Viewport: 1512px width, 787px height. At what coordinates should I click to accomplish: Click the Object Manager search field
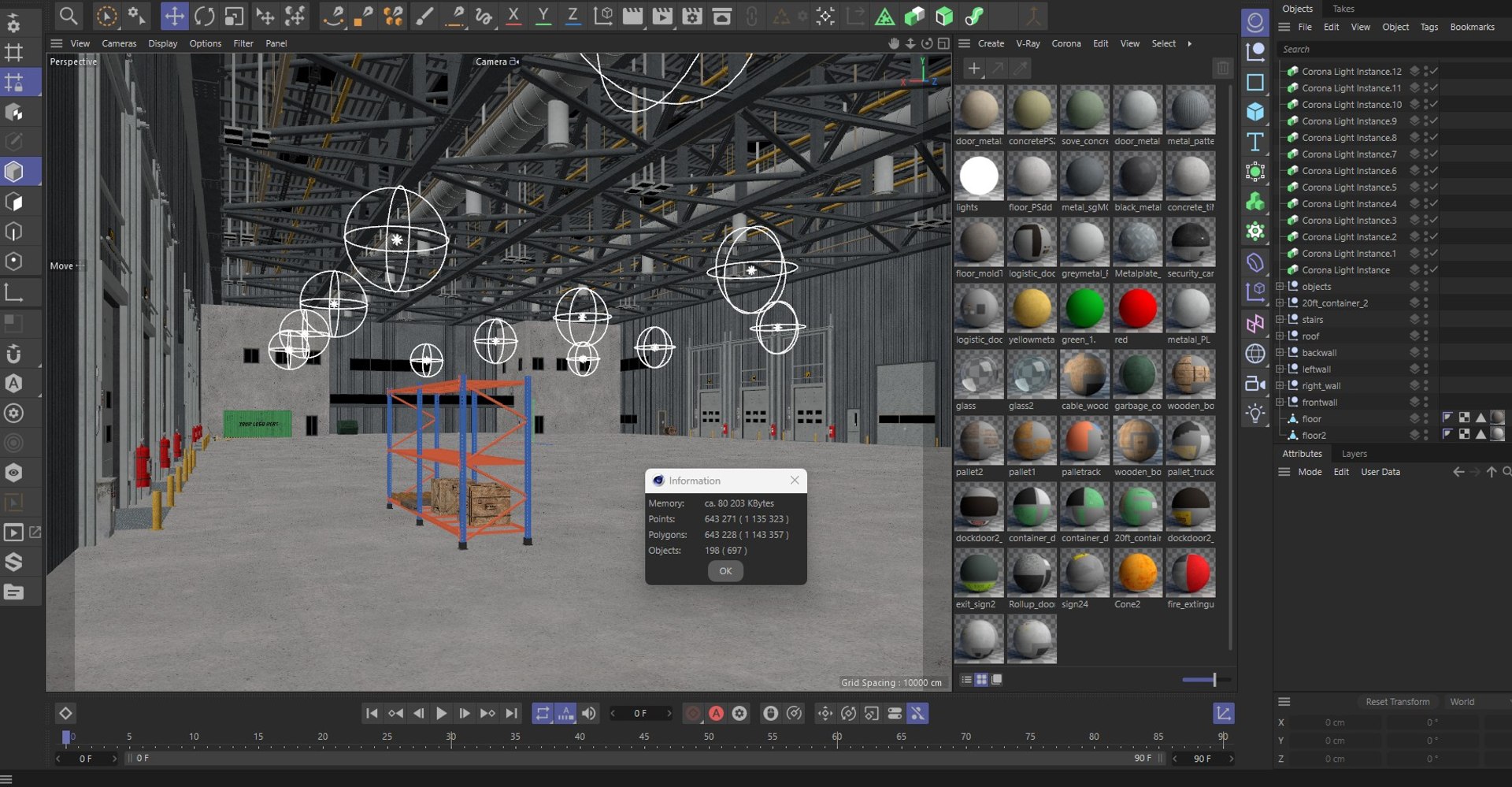[1394, 50]
